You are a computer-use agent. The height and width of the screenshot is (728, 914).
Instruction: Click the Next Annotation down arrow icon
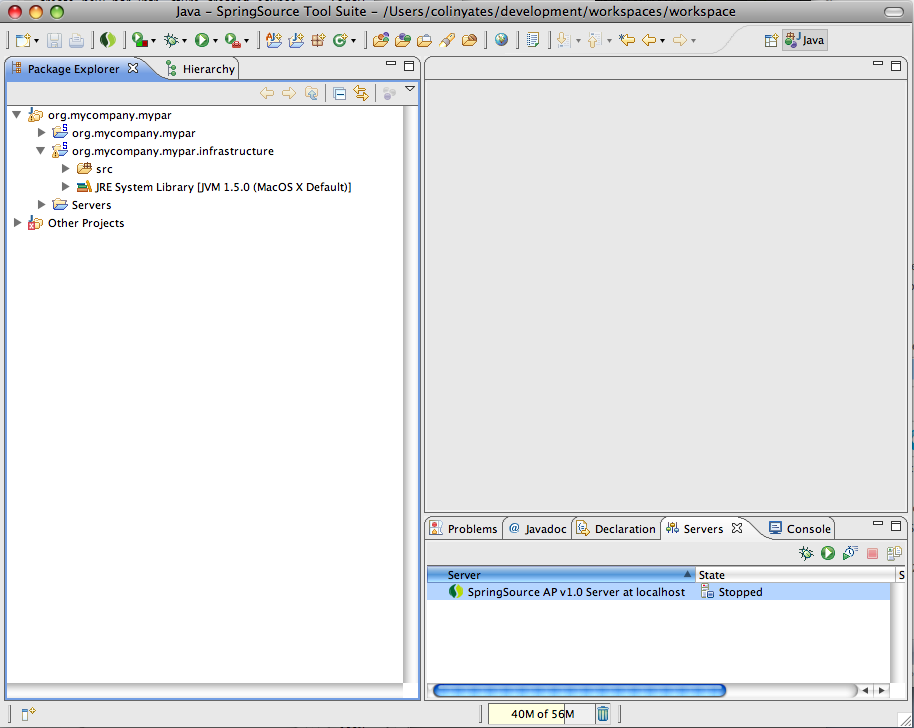(x=563, y=40)
